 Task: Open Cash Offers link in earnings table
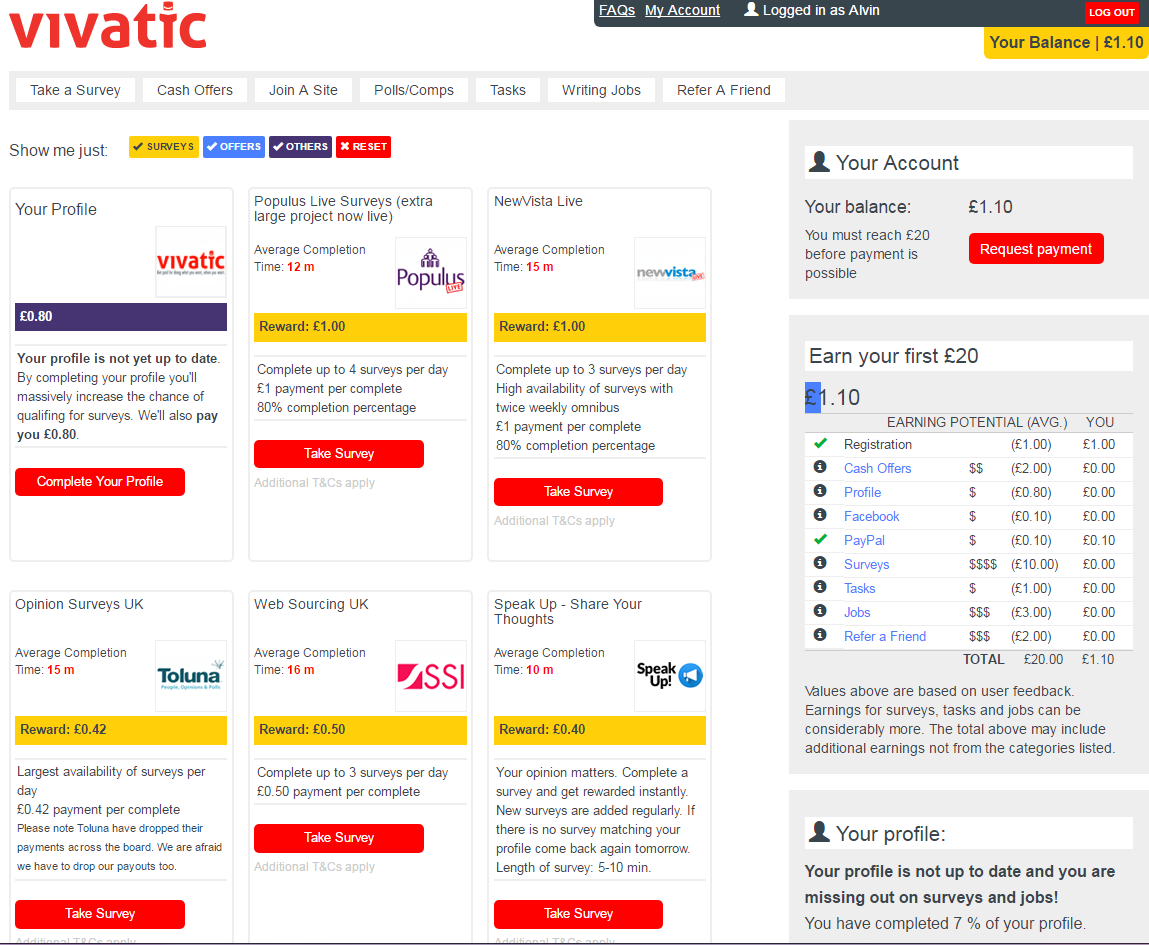click(877, 468)
